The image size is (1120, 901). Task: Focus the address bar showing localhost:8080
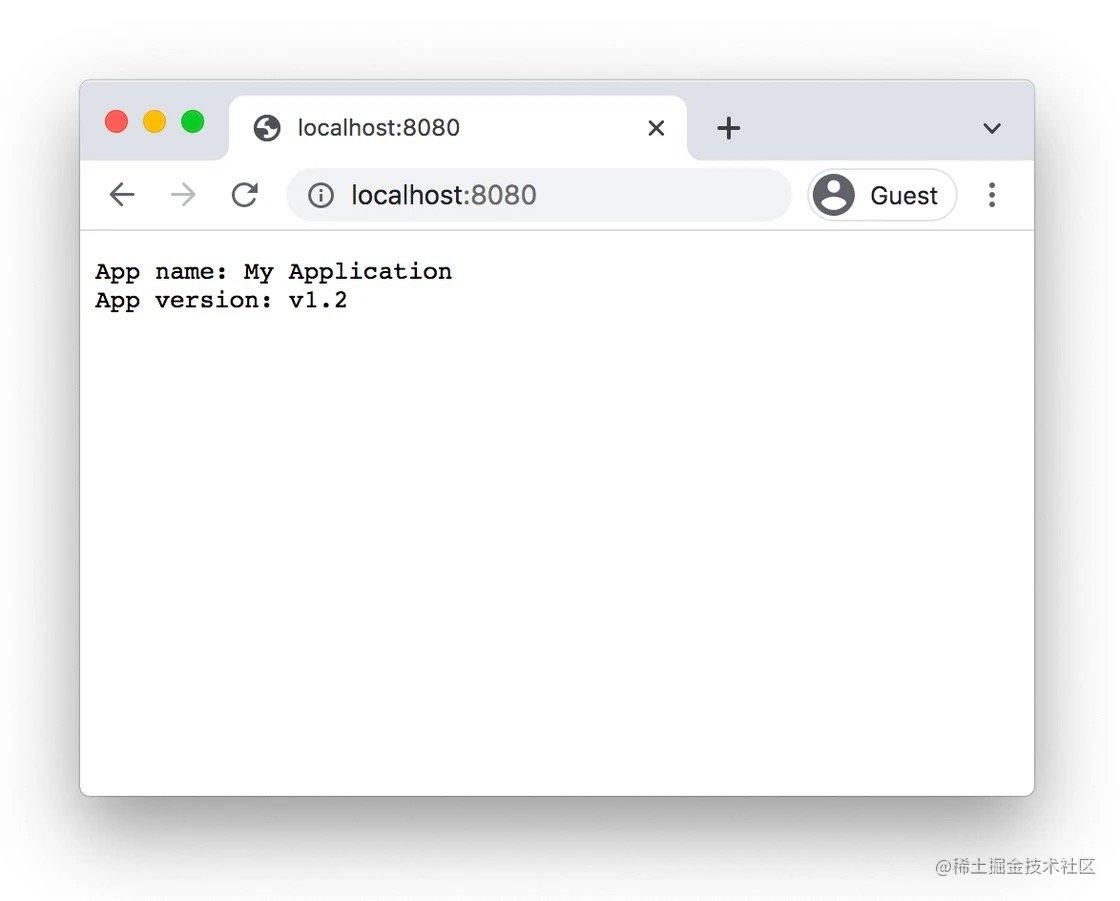tap(539, 194)
